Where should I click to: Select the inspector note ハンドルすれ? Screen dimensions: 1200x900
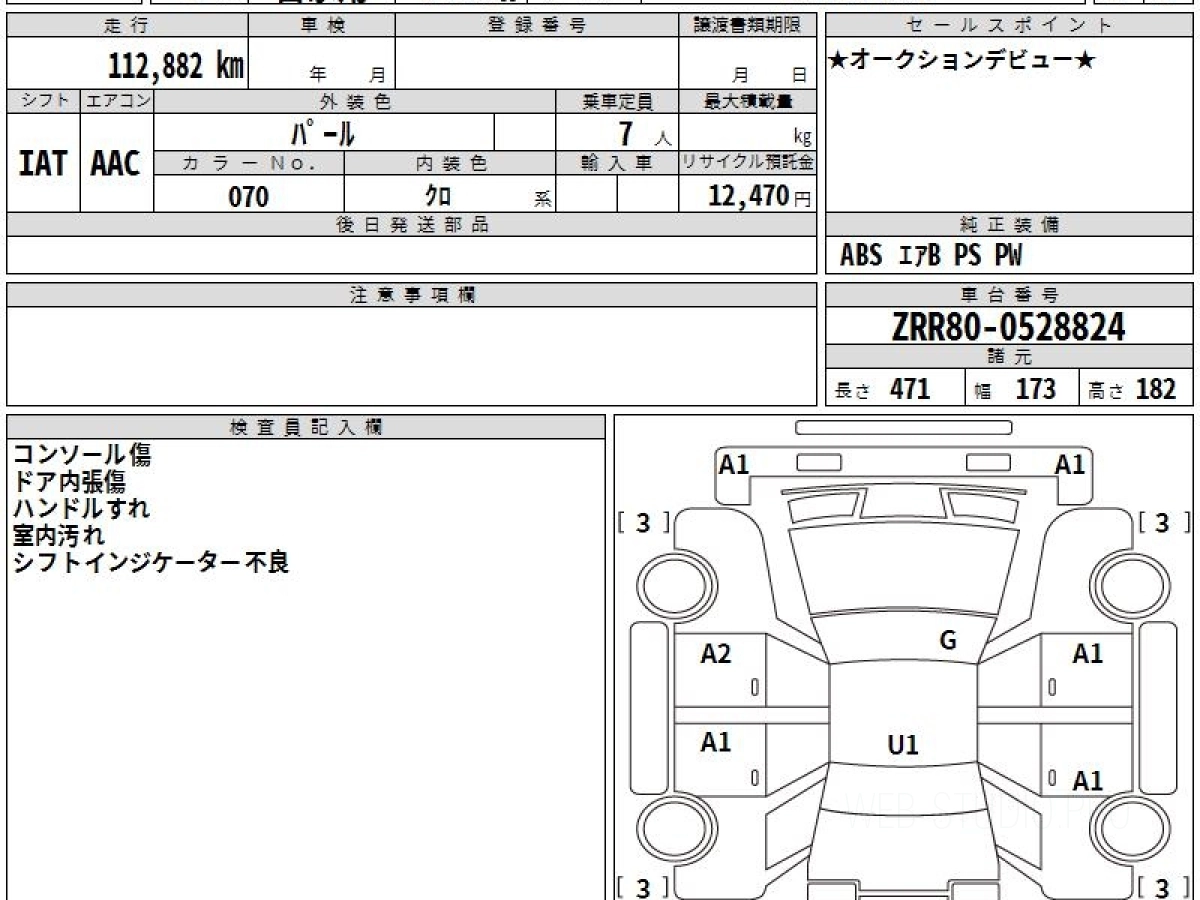tap(81, 508)
